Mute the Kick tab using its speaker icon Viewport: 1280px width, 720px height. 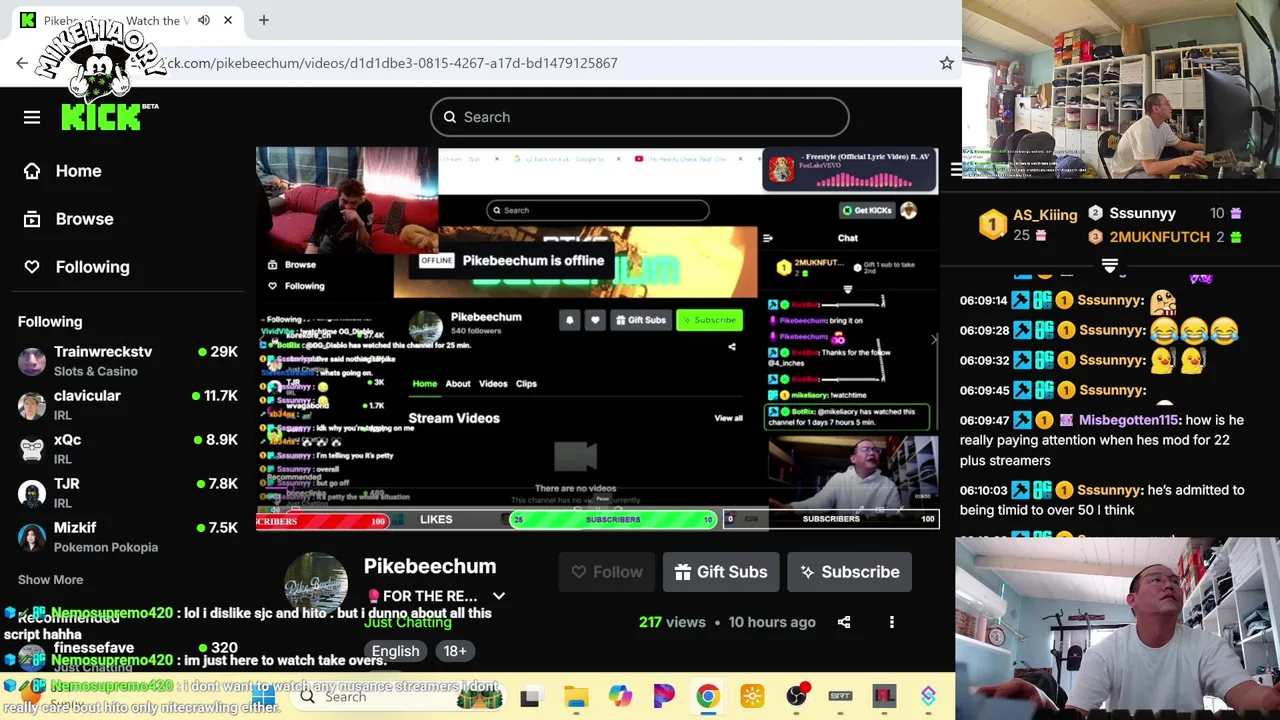[204, 20]
